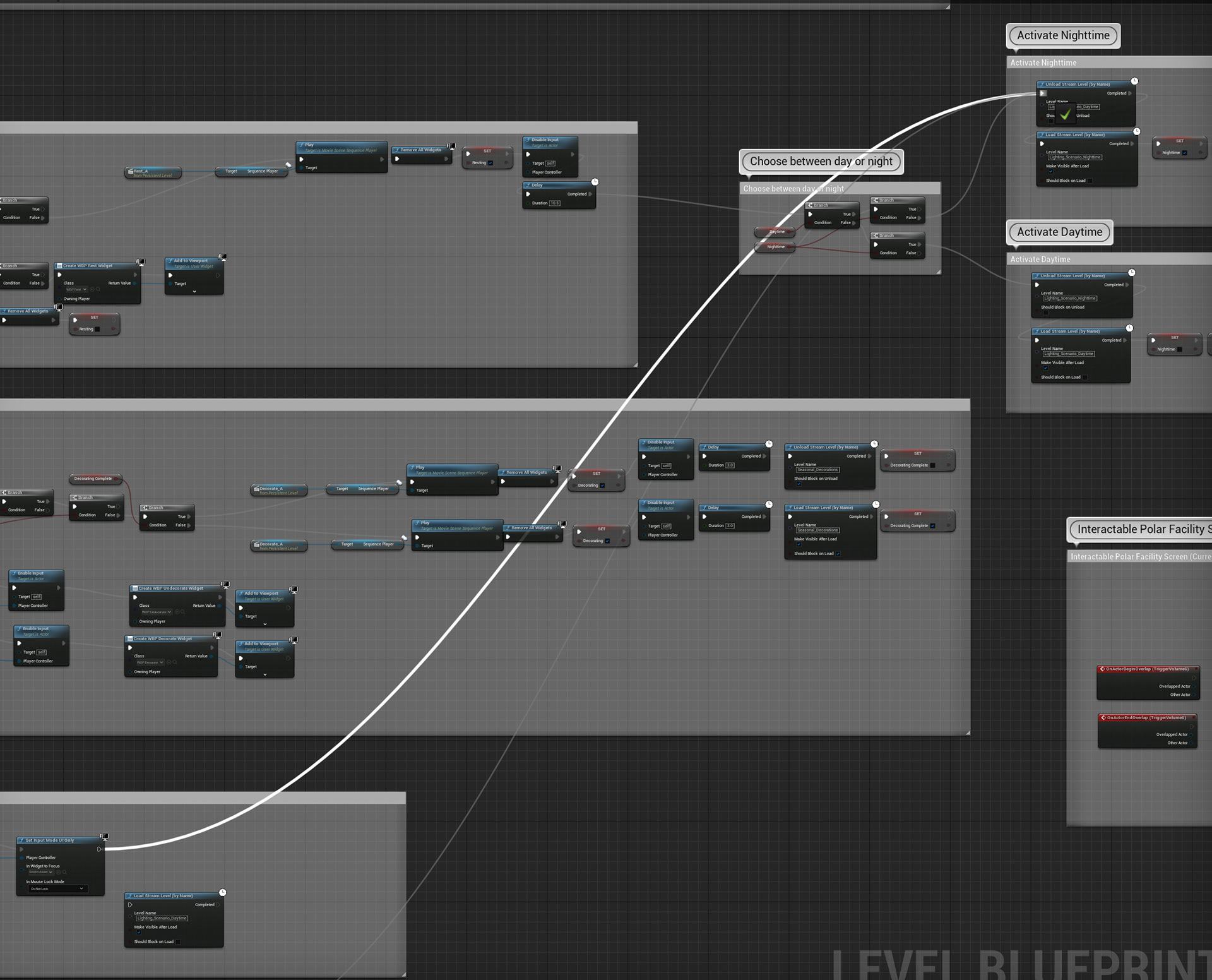Click monitor icon on Create WBP Rest Widget node
Viewport: 1212px width, 980px height.
[x=141, y=262]
